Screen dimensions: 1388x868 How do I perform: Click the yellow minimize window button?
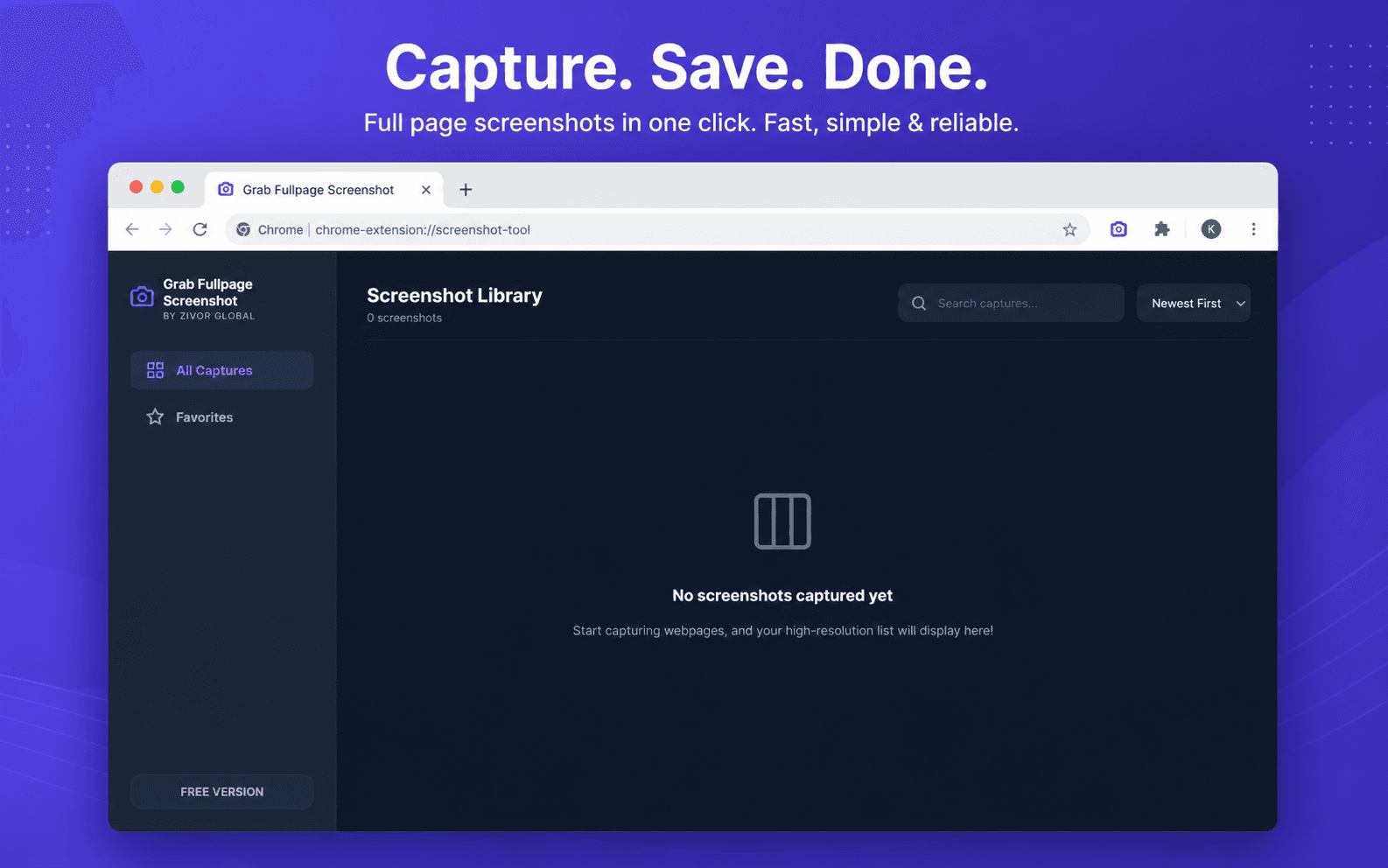point(157,187)
